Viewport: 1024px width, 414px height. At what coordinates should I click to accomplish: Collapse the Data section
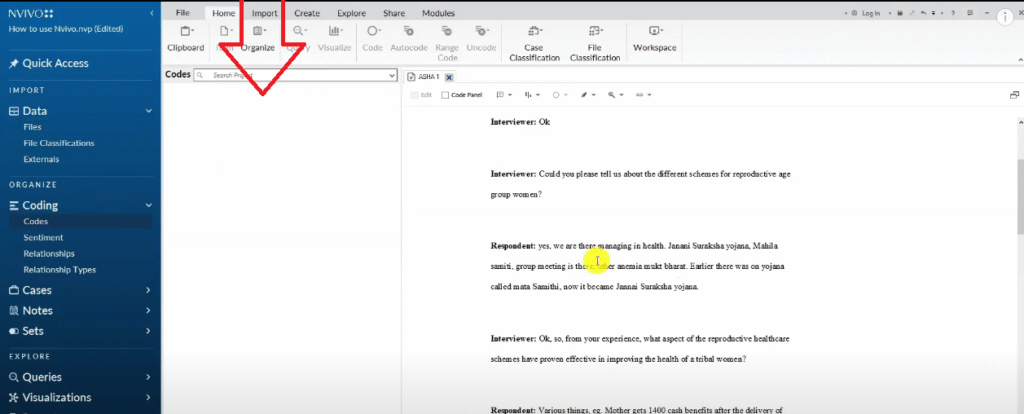point(148,111)
